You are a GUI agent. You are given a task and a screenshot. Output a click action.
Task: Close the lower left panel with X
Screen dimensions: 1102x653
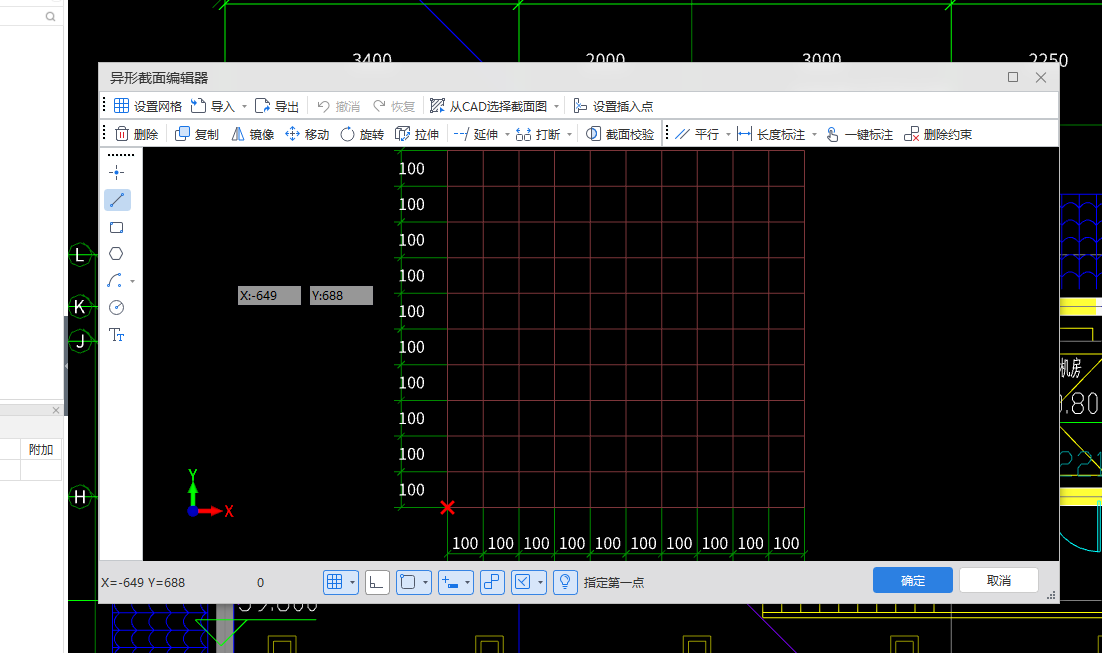[56, 410]
